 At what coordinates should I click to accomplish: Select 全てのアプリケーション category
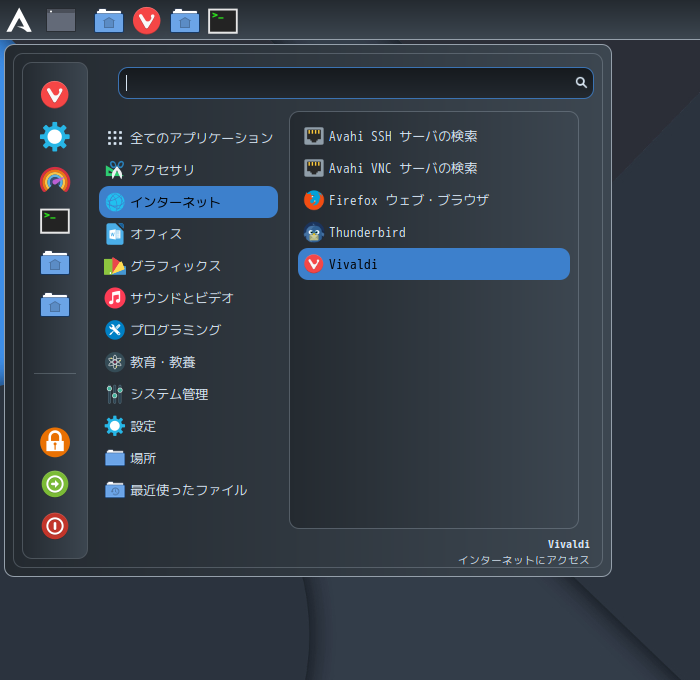(x=188, y=138)
